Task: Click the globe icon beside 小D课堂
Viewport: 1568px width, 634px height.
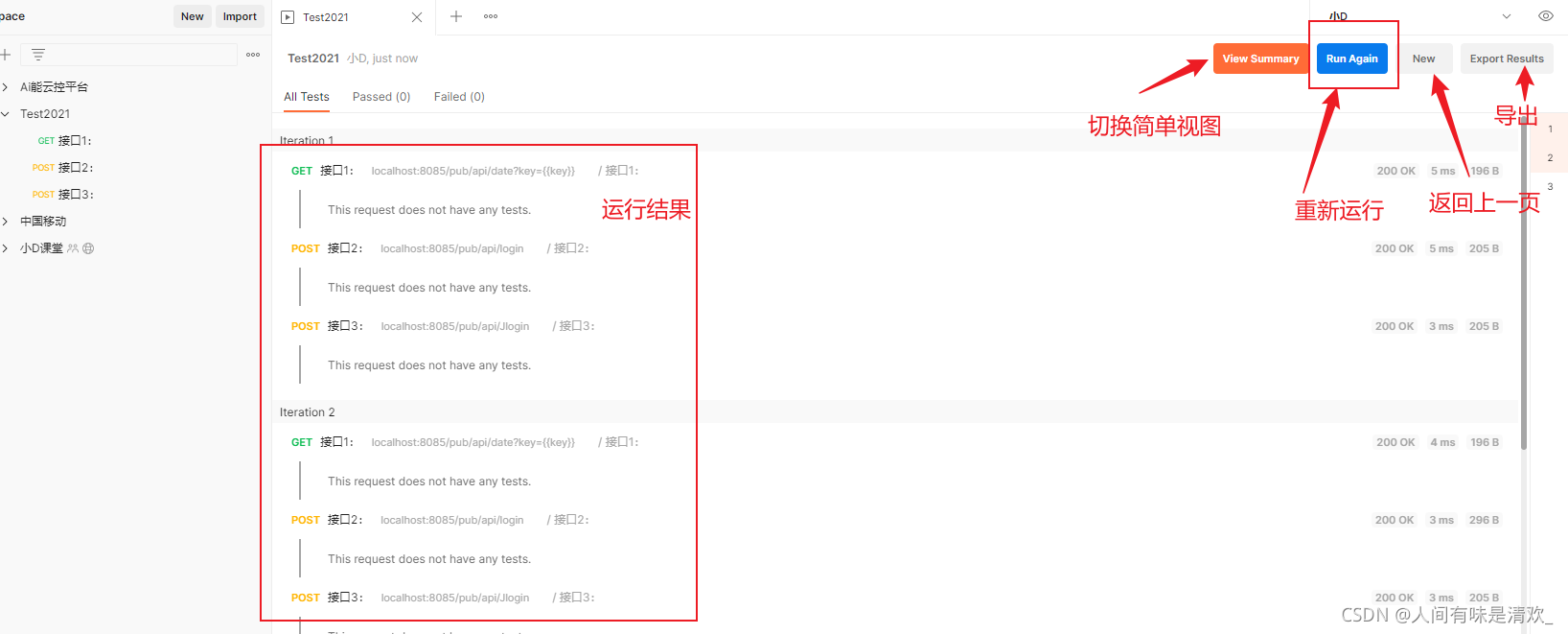Action: (x=88, y=248)
